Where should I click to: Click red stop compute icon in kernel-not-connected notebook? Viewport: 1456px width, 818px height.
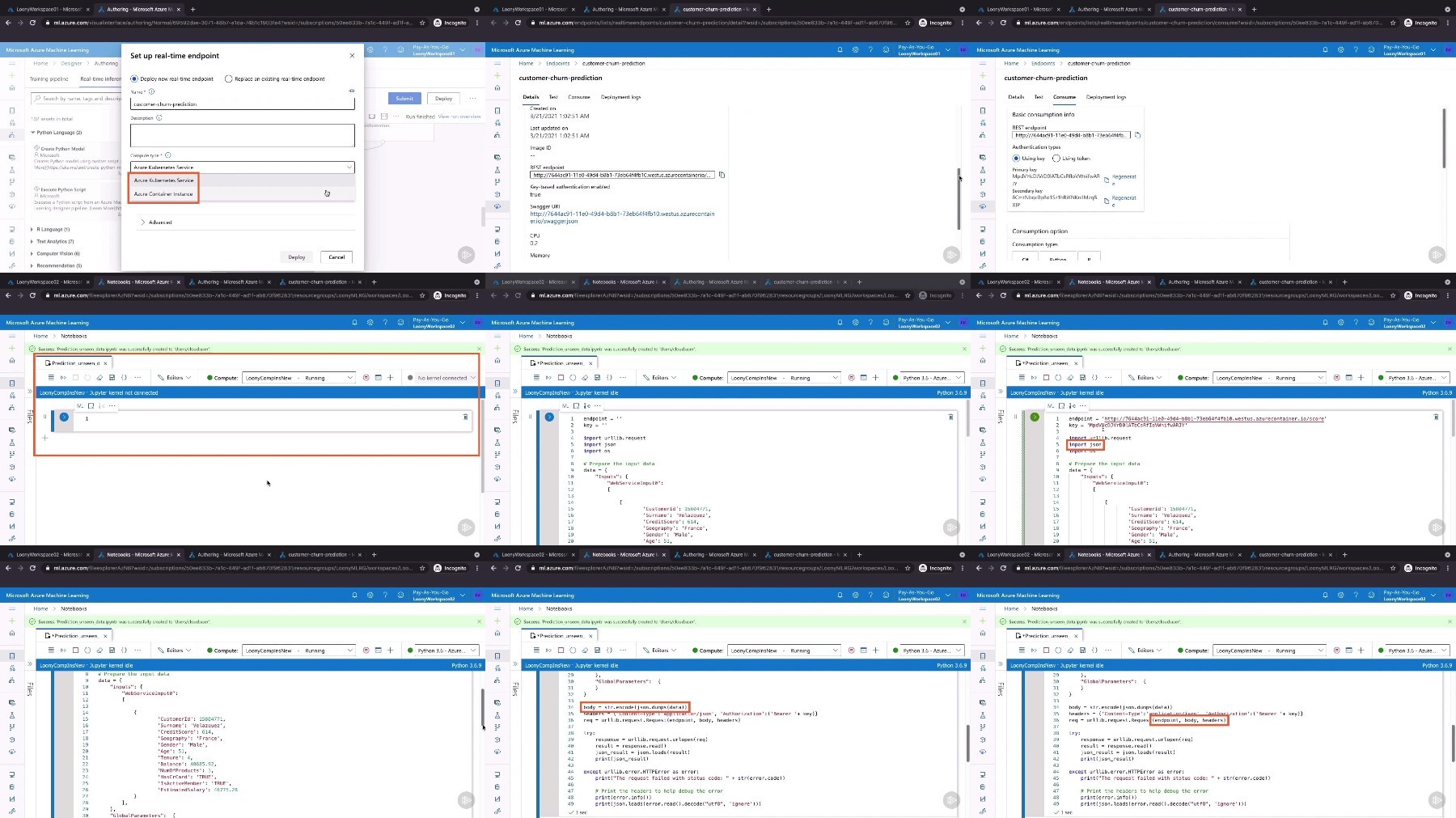pyautogui.click(x=366, y=377)
